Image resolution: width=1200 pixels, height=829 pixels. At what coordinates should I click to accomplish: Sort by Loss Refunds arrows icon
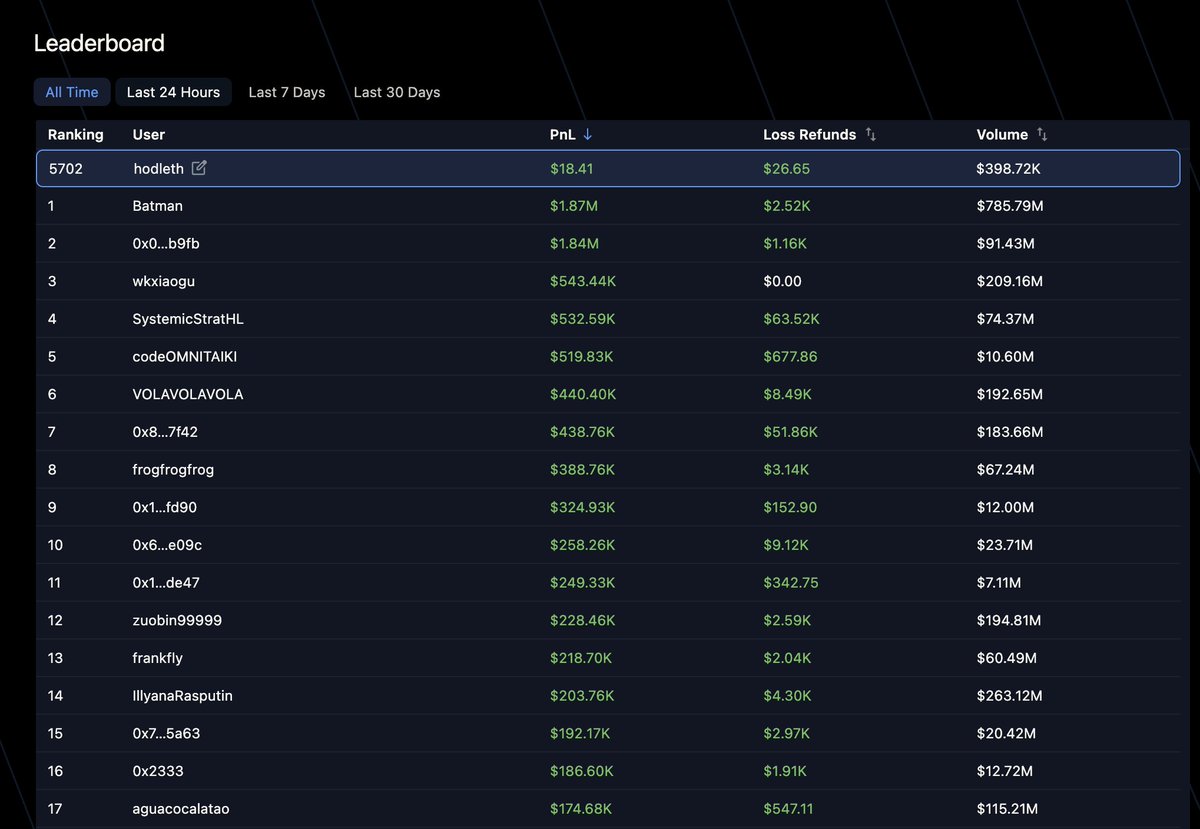pos(871,135)
